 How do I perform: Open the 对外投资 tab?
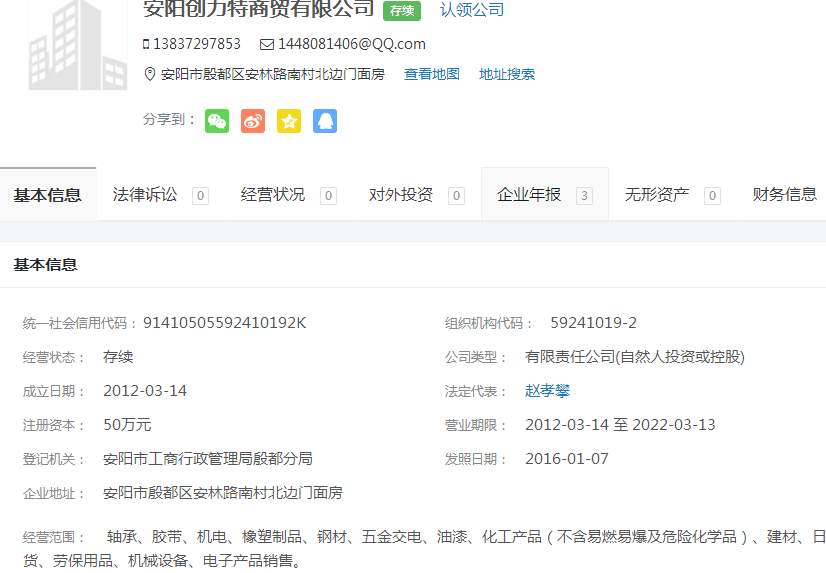click(401, 195)
